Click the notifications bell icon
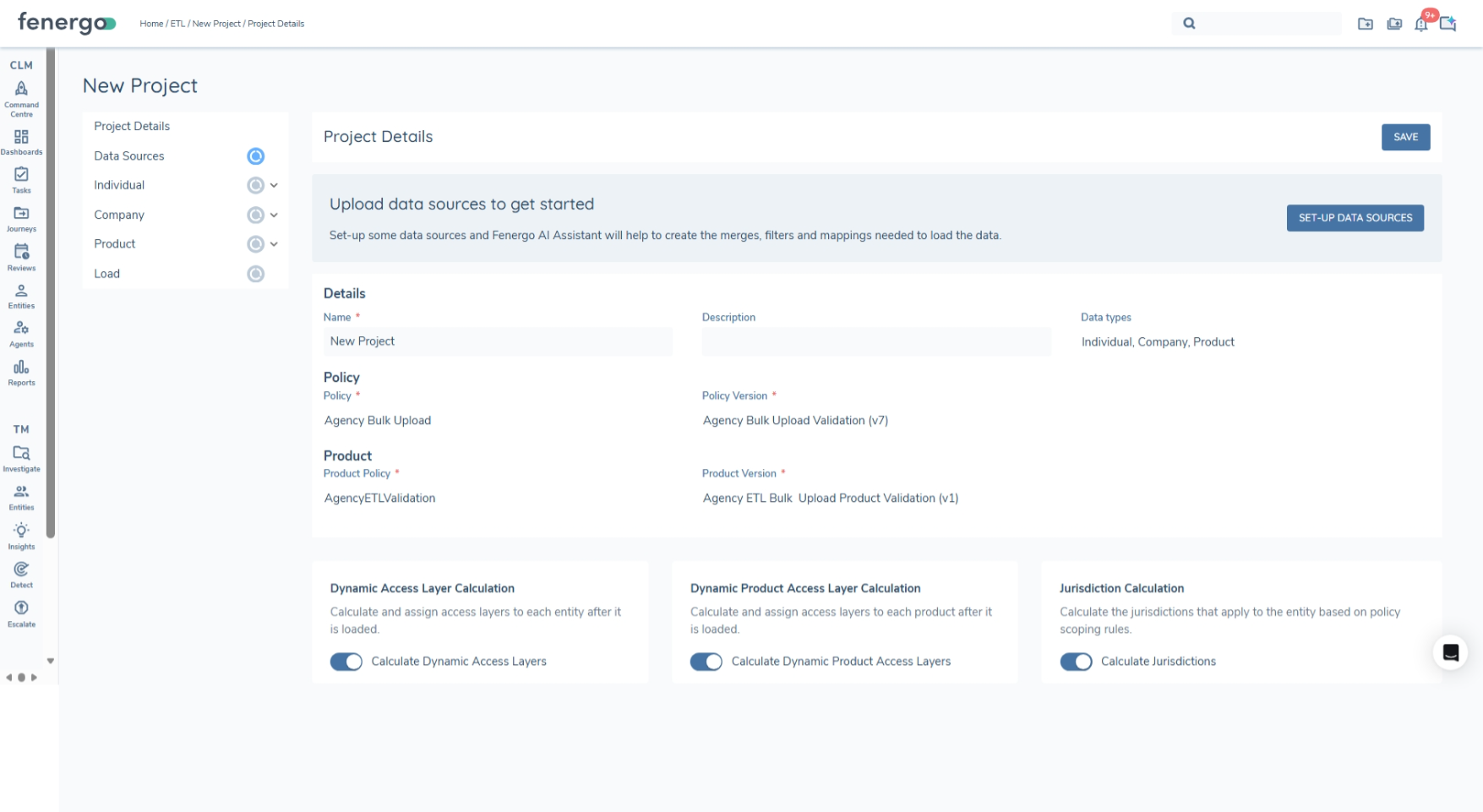The height and width of the screenshot is (812, 1483). pyautogui.click(x=1421, y=24)
